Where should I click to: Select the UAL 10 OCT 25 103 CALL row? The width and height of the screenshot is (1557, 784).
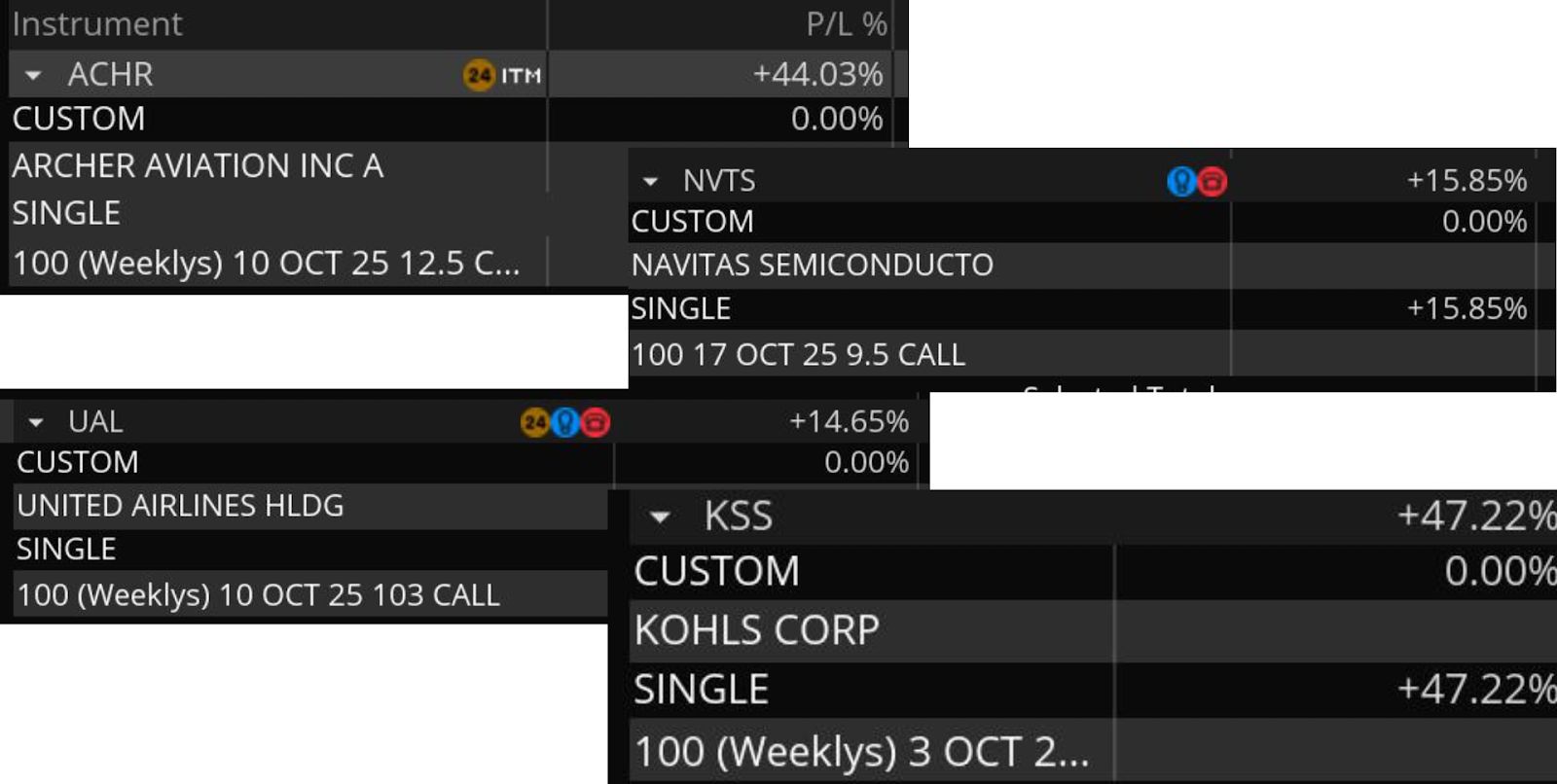(x=259, y=595)
